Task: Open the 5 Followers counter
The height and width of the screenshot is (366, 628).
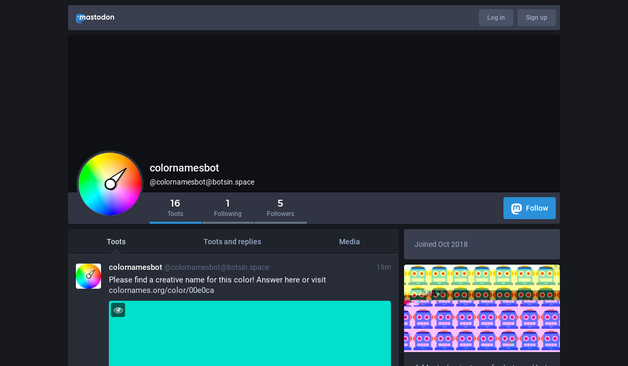Action: (x=280, y=208)
